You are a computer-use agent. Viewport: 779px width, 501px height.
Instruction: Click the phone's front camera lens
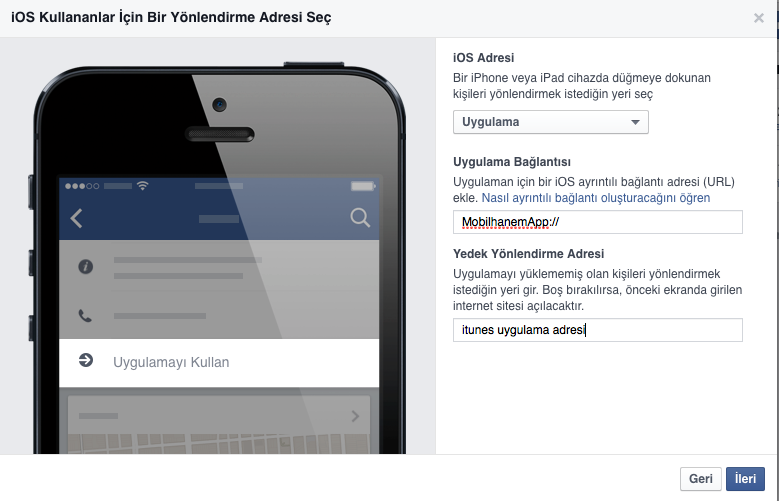pos(220,105)
